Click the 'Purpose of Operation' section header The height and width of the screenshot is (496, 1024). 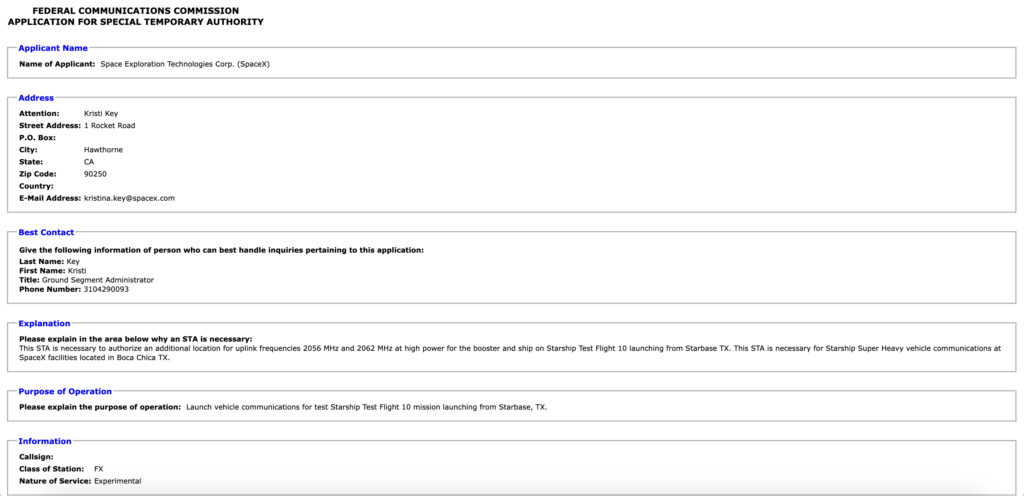pyautogui.click(x=65, y=392)
